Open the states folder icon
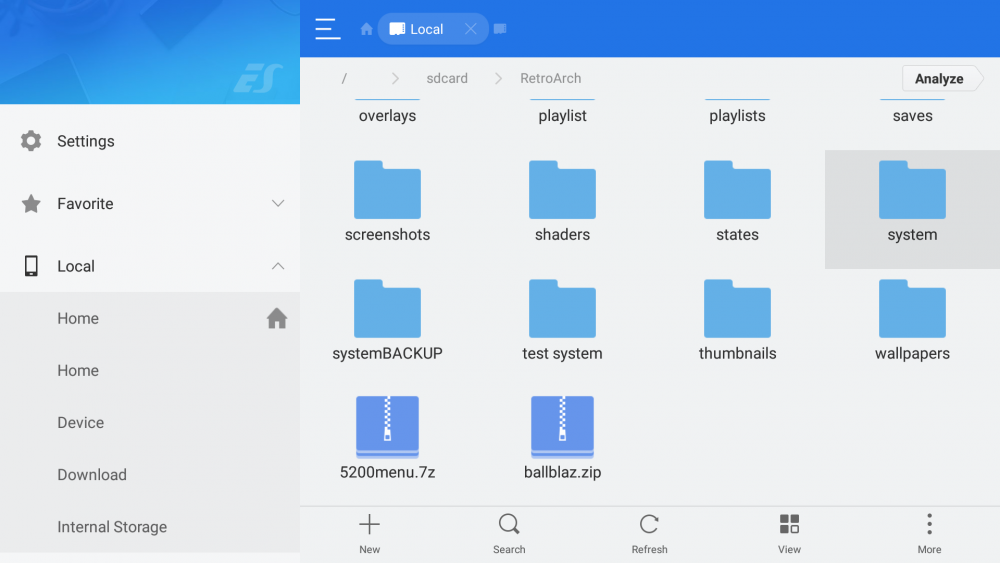Image resolution: width=1000 pixels, height=563 pixels. pyautogui.click(x=737, y=189)
